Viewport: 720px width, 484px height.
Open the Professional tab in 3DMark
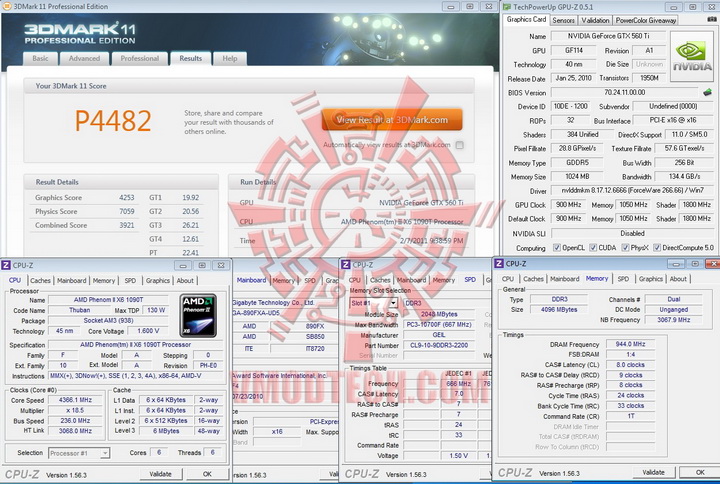(140, 58)
